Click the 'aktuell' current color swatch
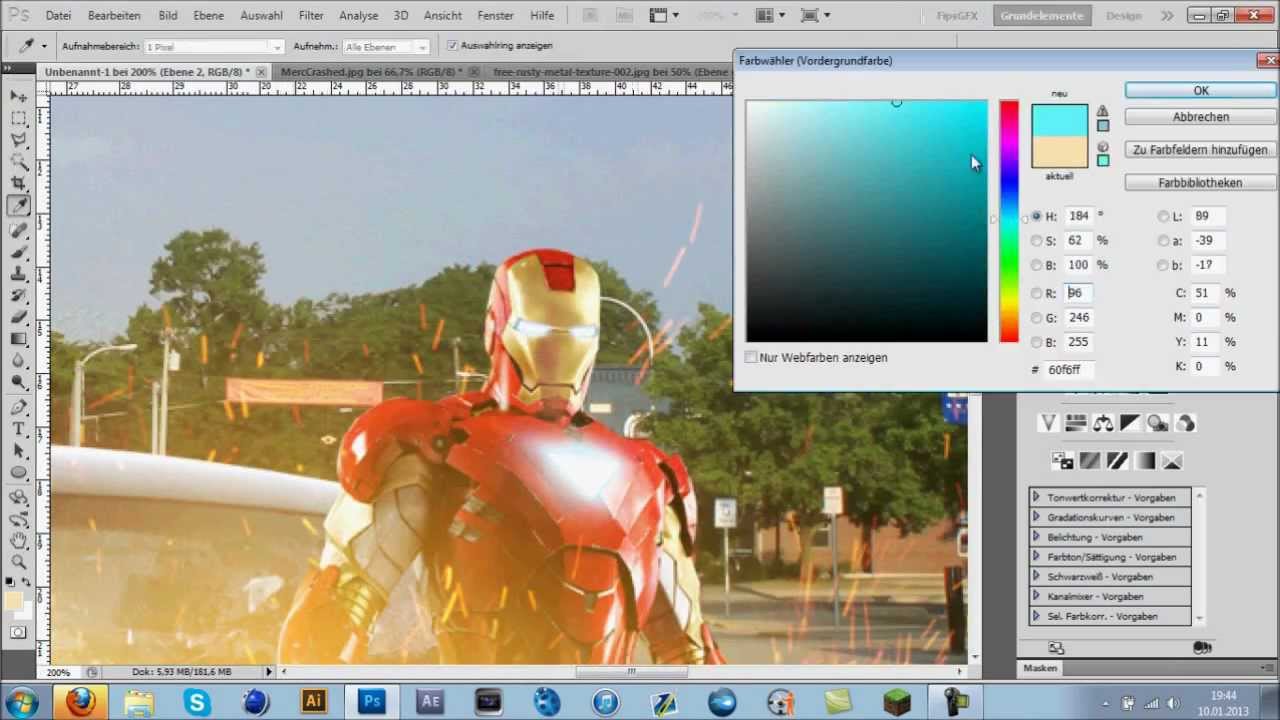 tap(1059, 152)
